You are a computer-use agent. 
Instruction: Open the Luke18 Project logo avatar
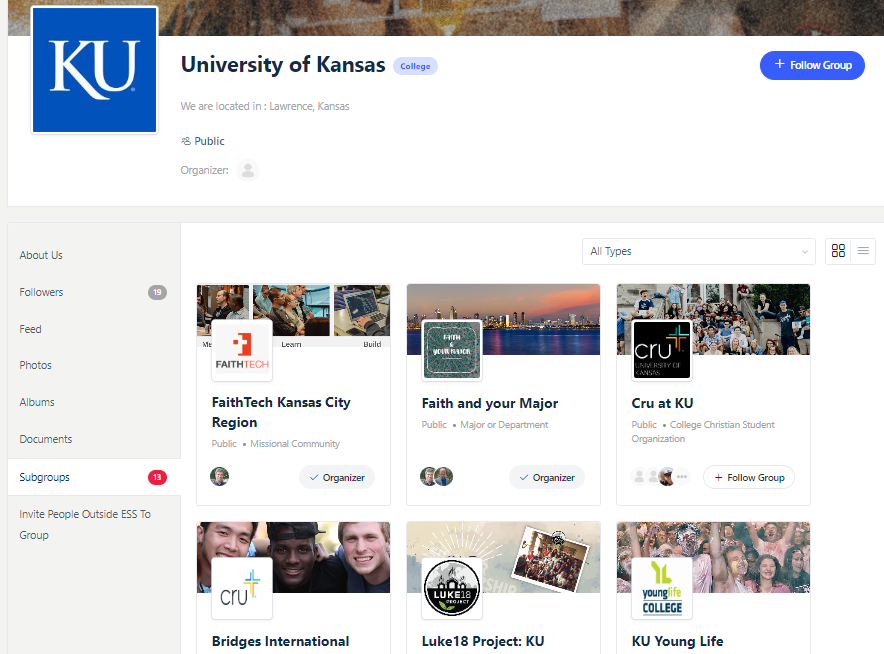click(x=452, y=589)
